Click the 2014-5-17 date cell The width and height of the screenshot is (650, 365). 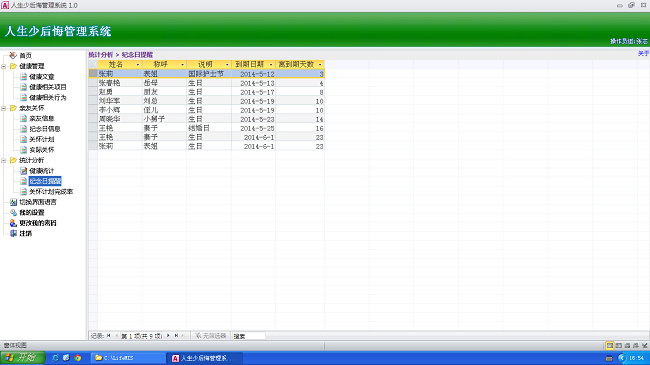[x=253, y=92]
